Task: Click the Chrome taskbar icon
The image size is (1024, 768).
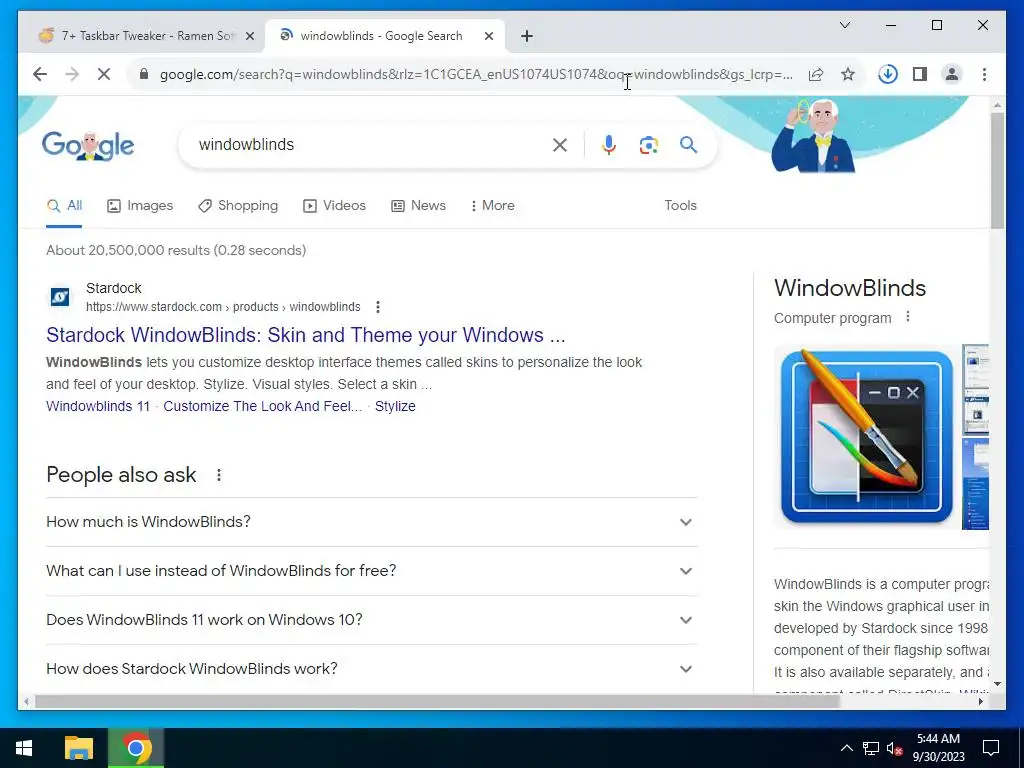Action: (136, 748)
